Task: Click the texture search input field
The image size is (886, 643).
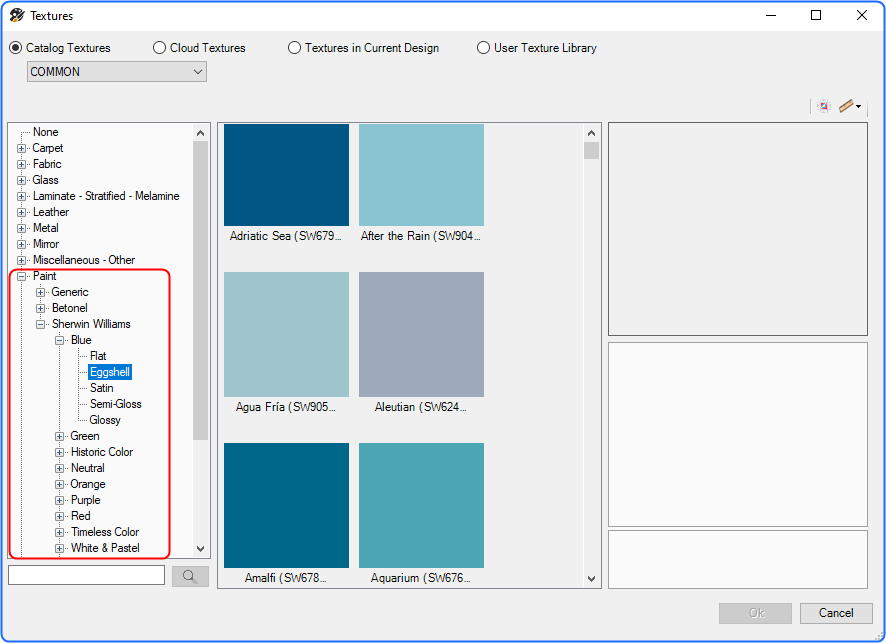Action: click(86, 576)
